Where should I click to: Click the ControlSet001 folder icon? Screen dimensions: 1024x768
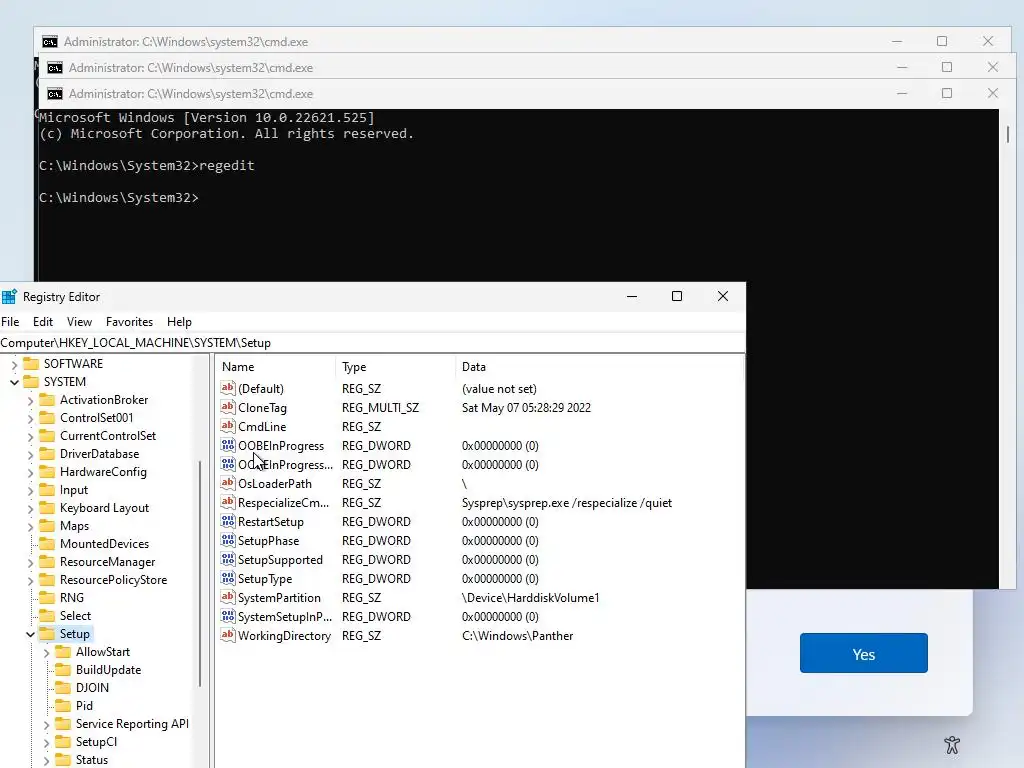(47, 418)
